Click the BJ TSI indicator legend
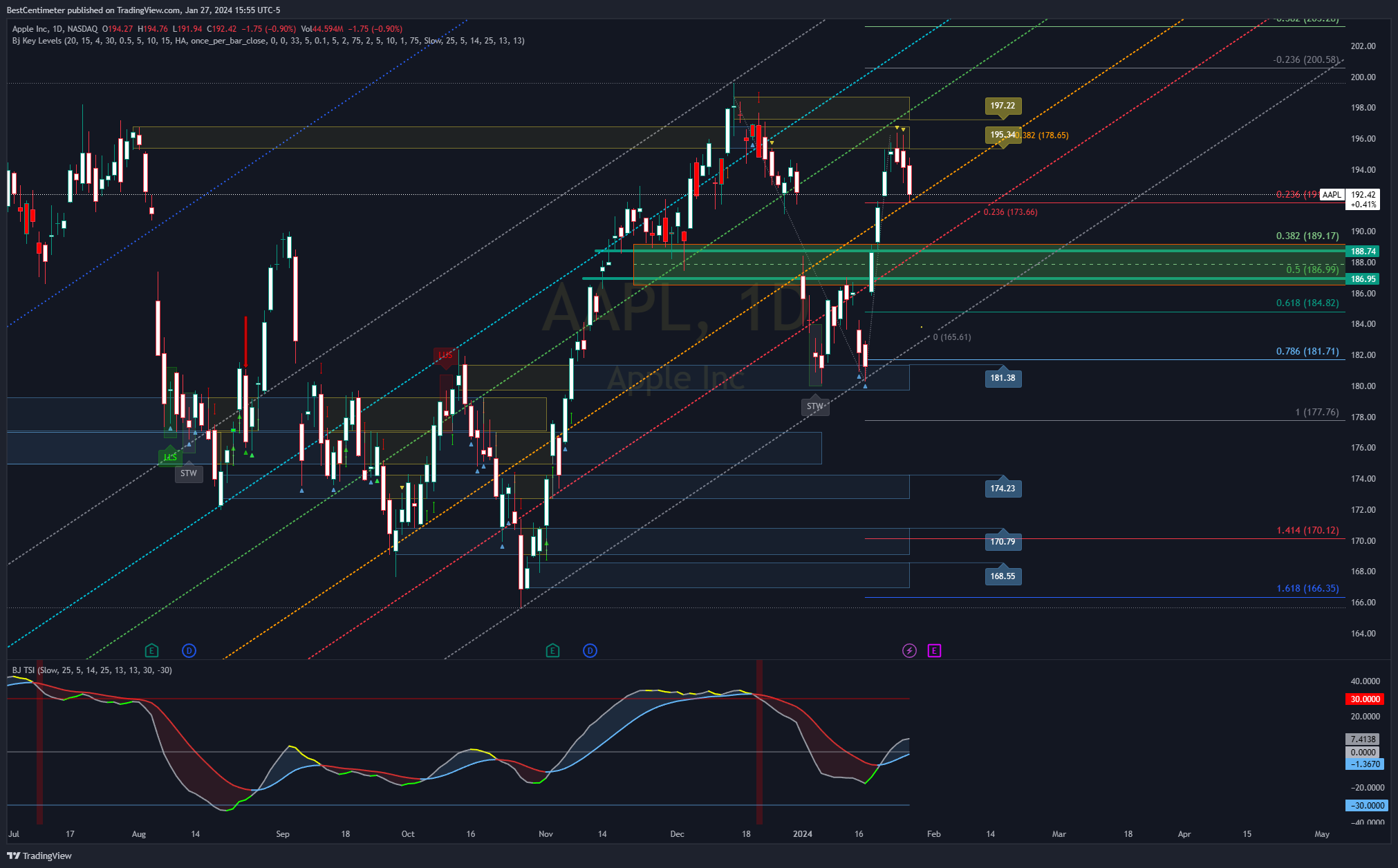The image size is (1398, 868). click(92, 670)
